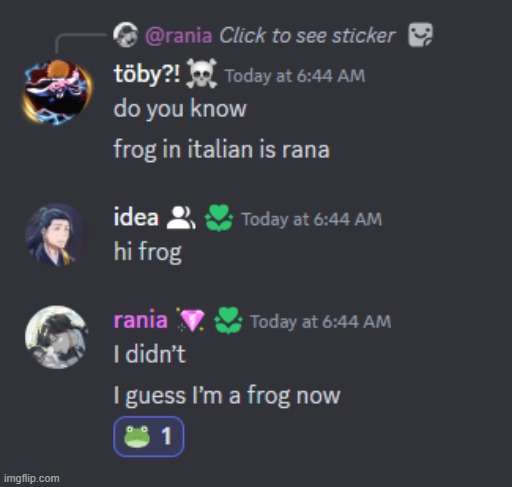This screenshot has height=487, width=512.
Task: Click the 'frog in italian is rana' message
Action: pyautogui.click(x=222, y=149)
